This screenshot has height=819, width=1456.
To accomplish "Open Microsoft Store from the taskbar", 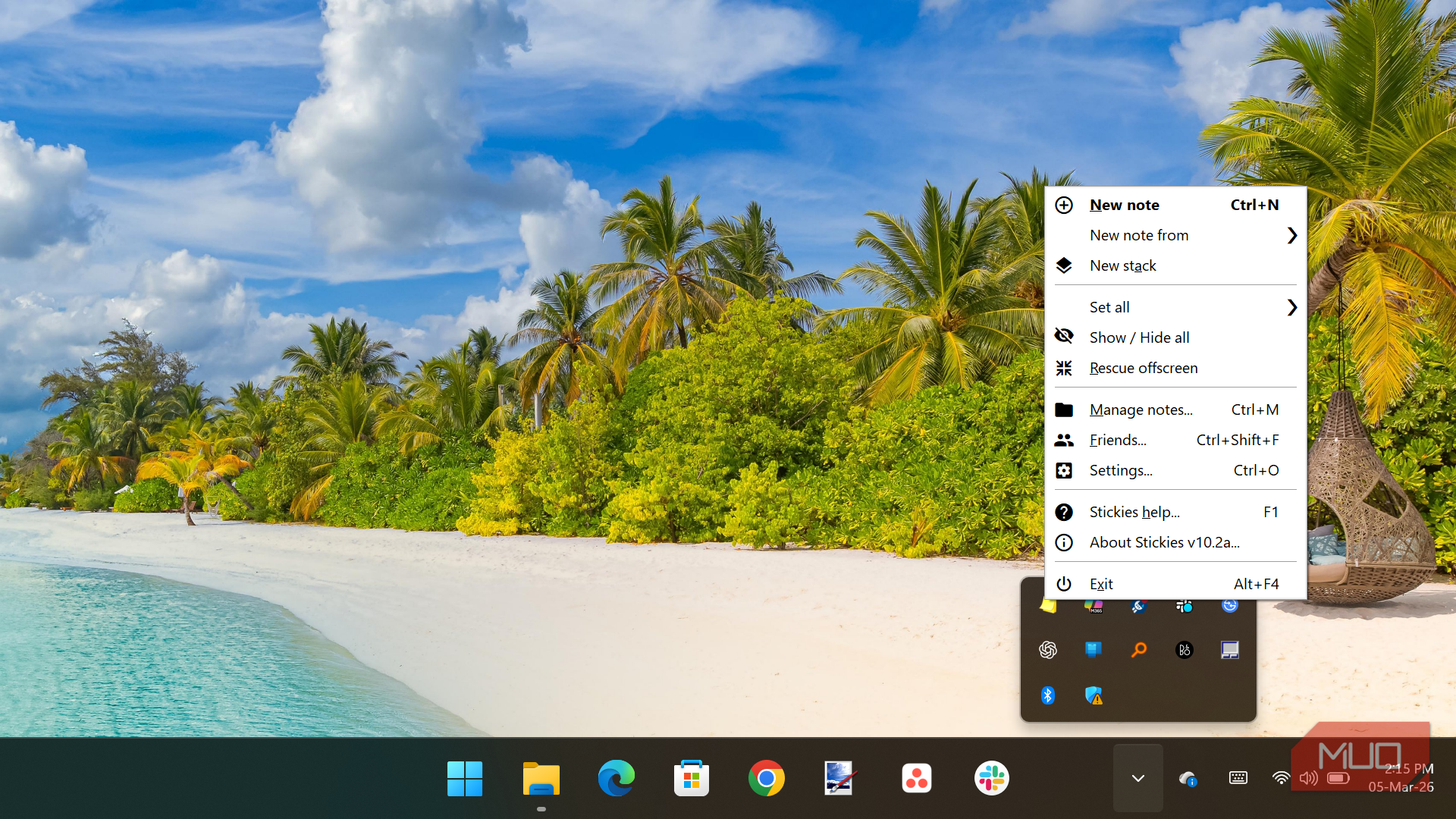I will click(692, 779).
